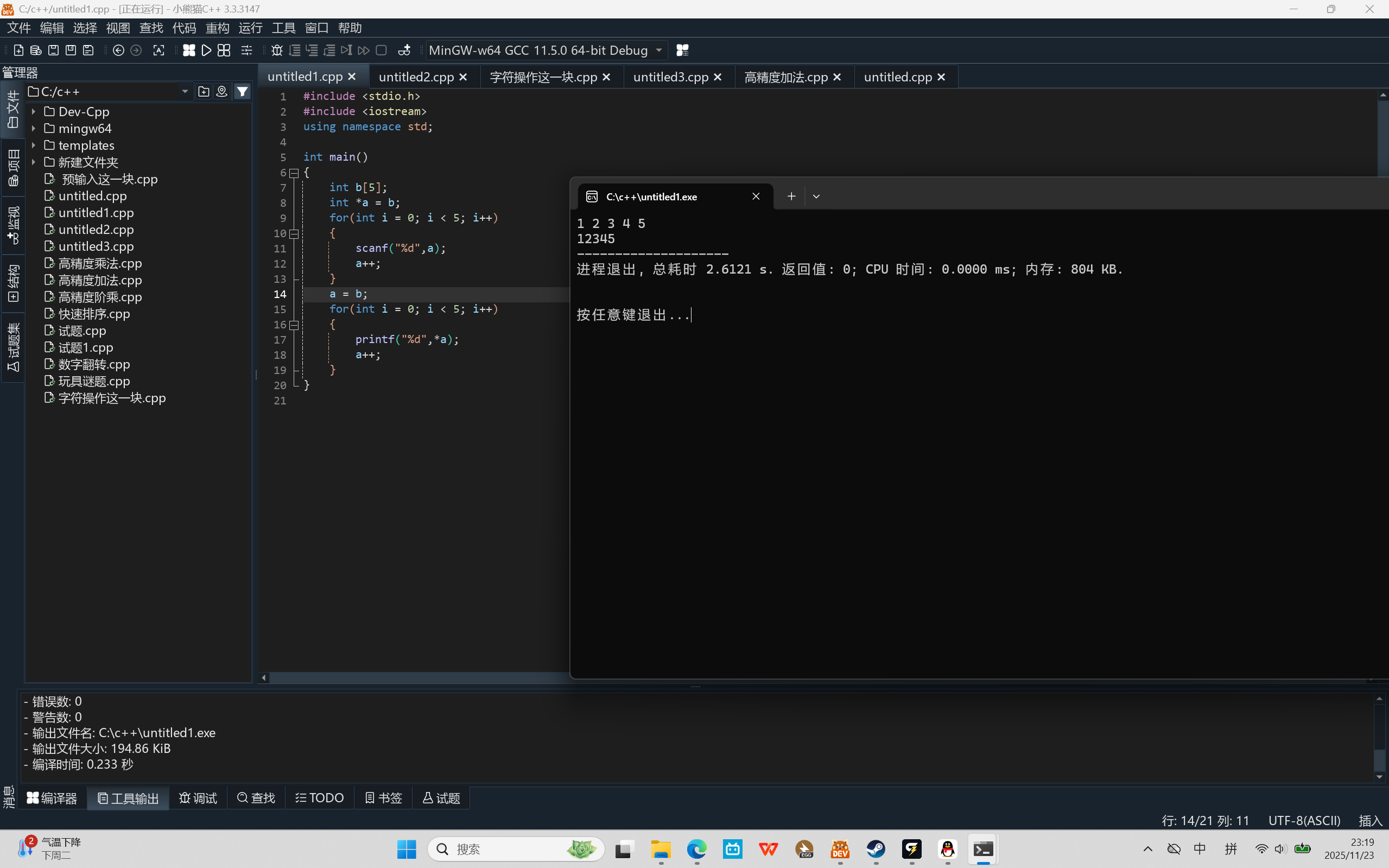The height and width of the screenshot is (868, 1389).
Task: Open the C:/c++ folder path dropdown
Action: point(184,92)
